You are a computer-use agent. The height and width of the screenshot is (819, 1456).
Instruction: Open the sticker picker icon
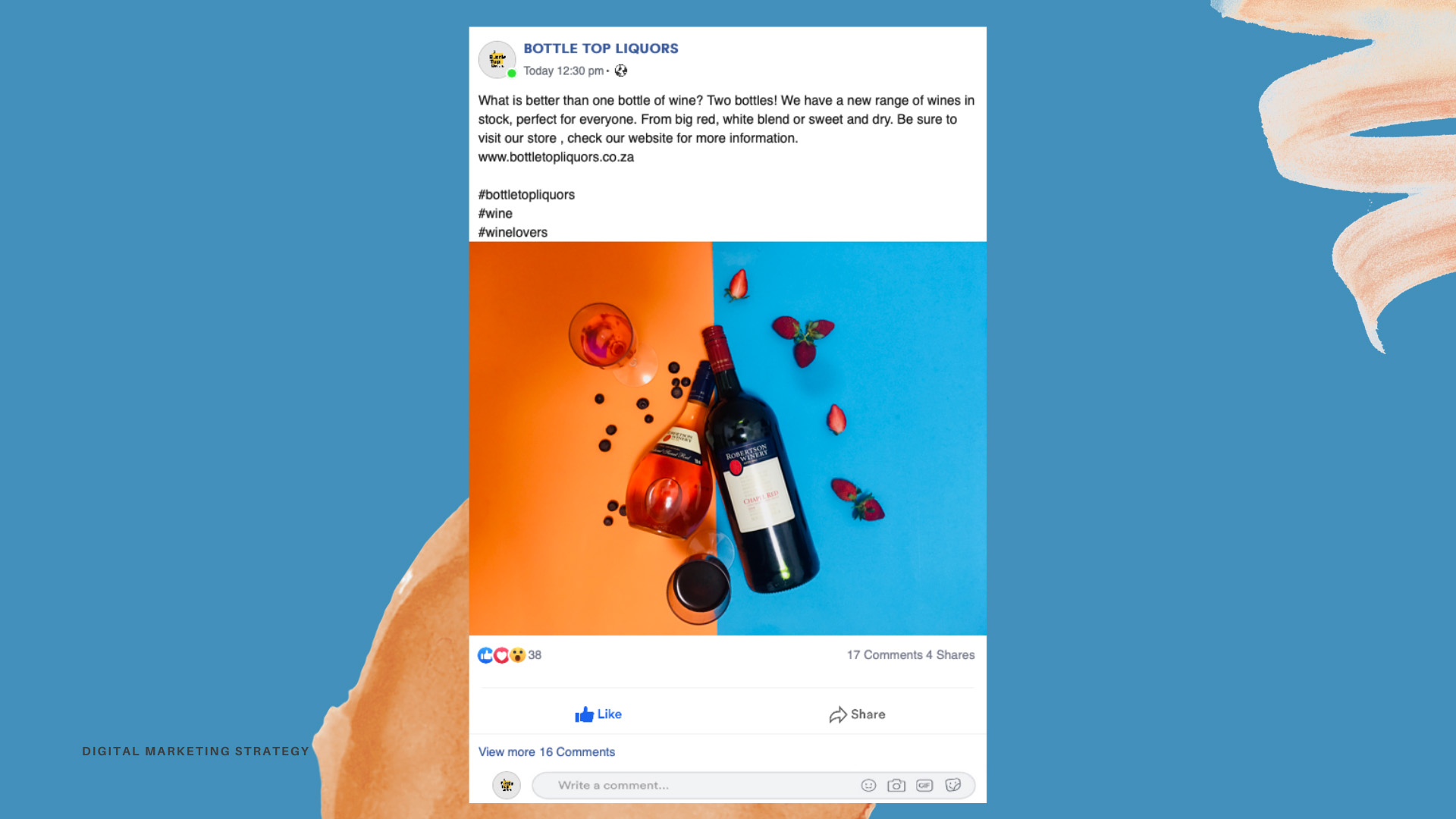point(953,786)
